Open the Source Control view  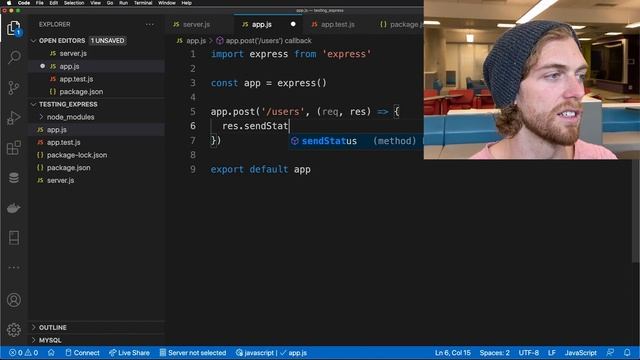click(x=14, y=87)
